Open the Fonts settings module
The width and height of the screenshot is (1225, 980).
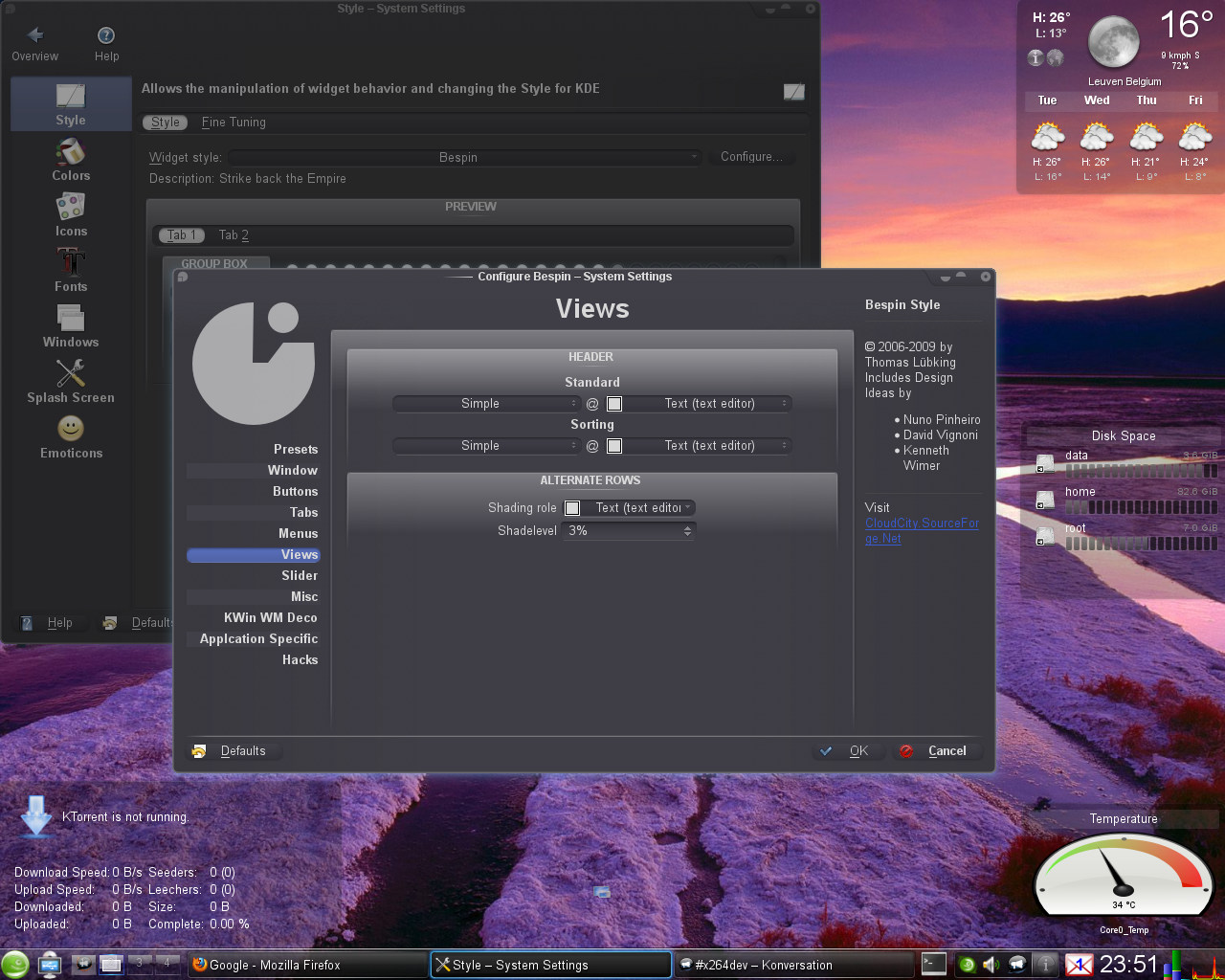[71, 271]
